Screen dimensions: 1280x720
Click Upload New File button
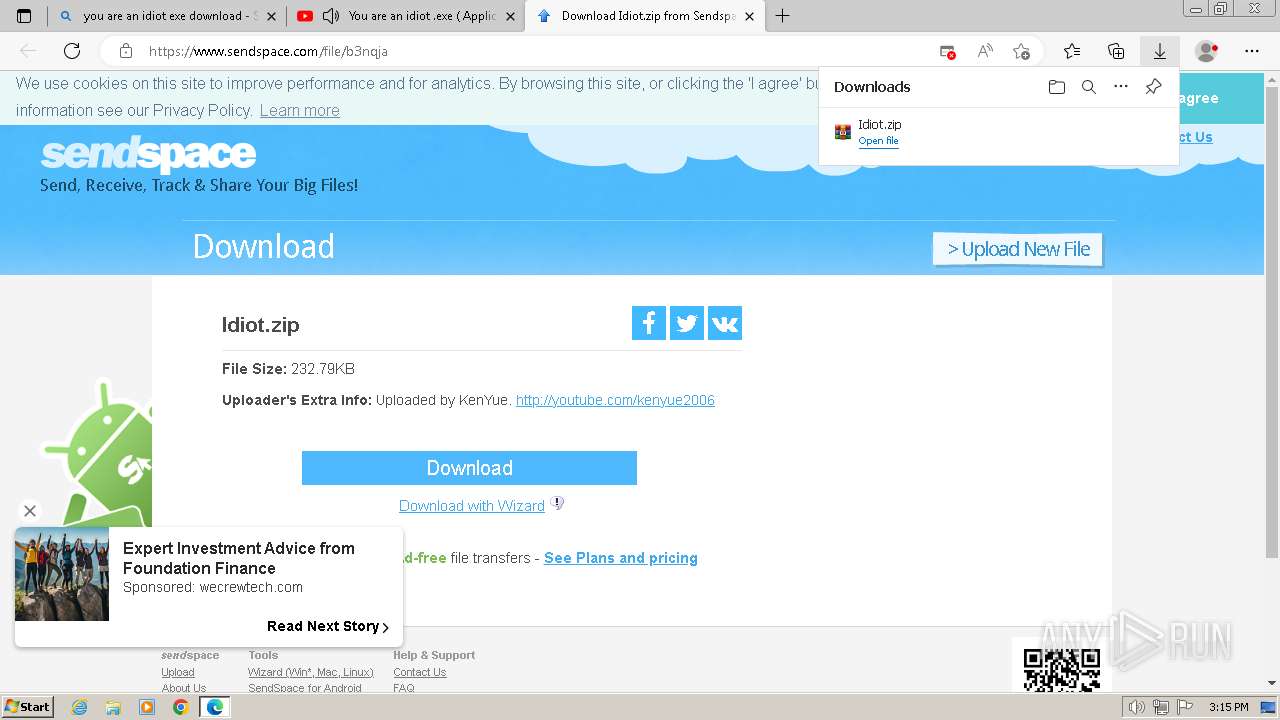[1018, 249]
